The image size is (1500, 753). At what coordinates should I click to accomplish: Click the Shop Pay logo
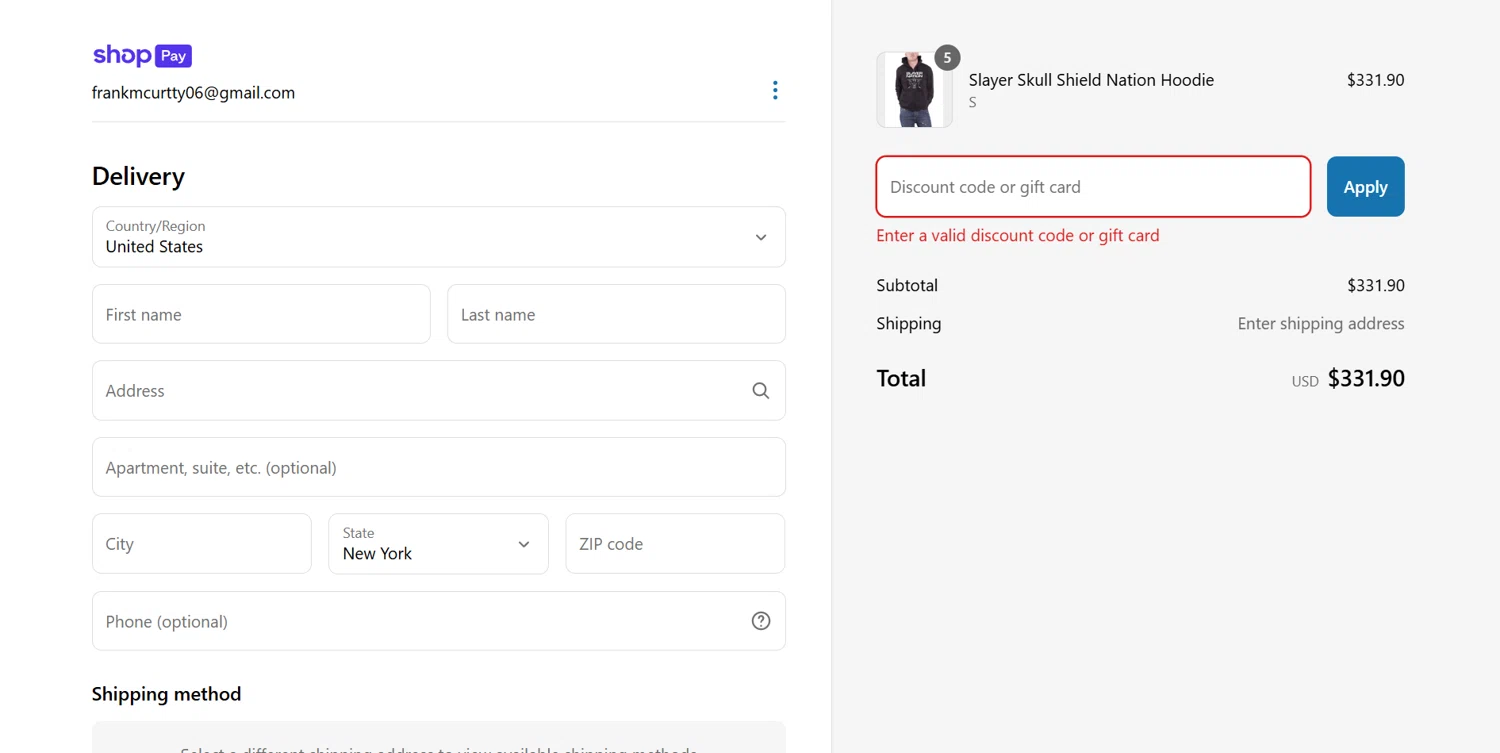pos(142,56)
